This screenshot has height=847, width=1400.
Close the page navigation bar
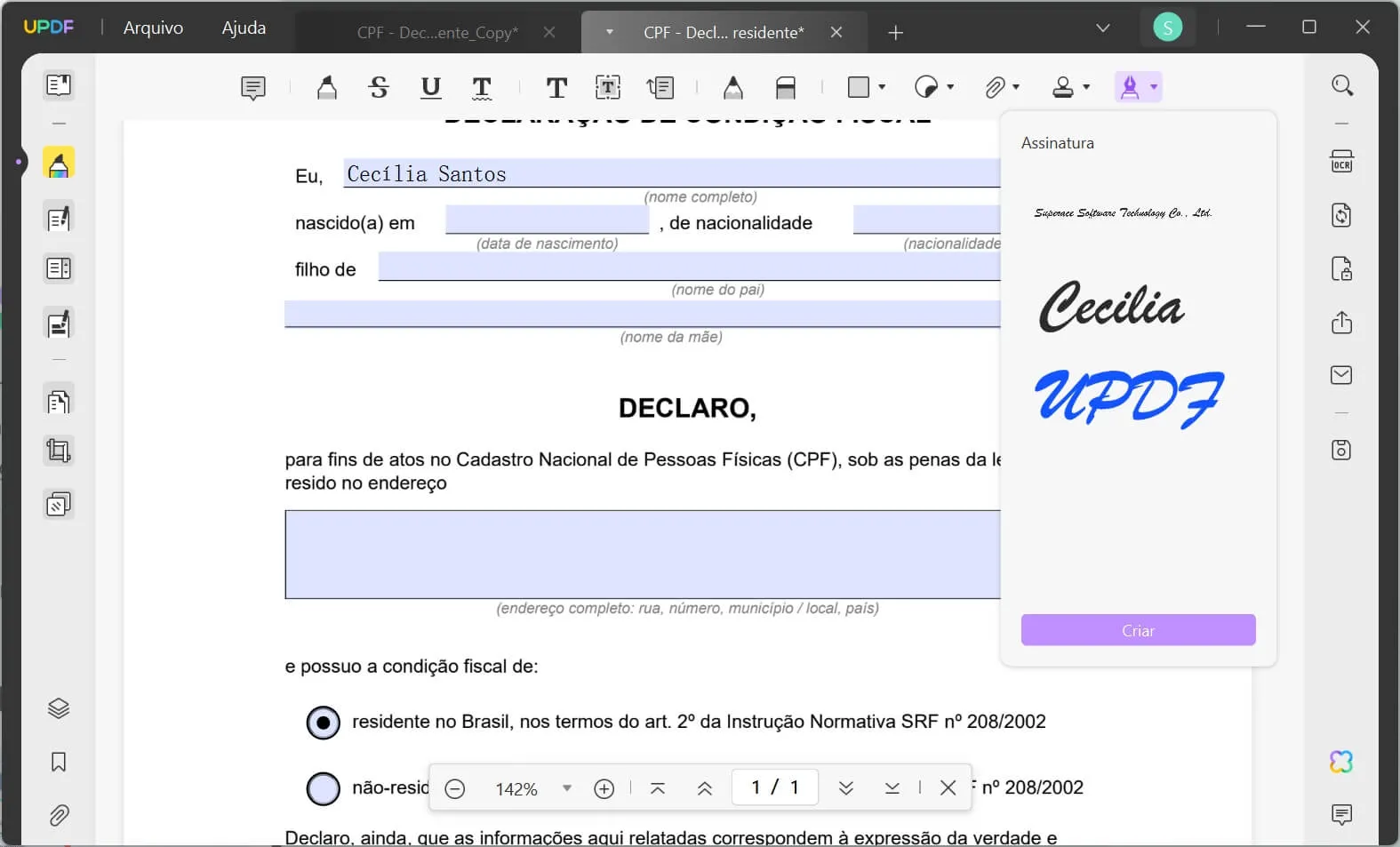[x=948, y=788]
